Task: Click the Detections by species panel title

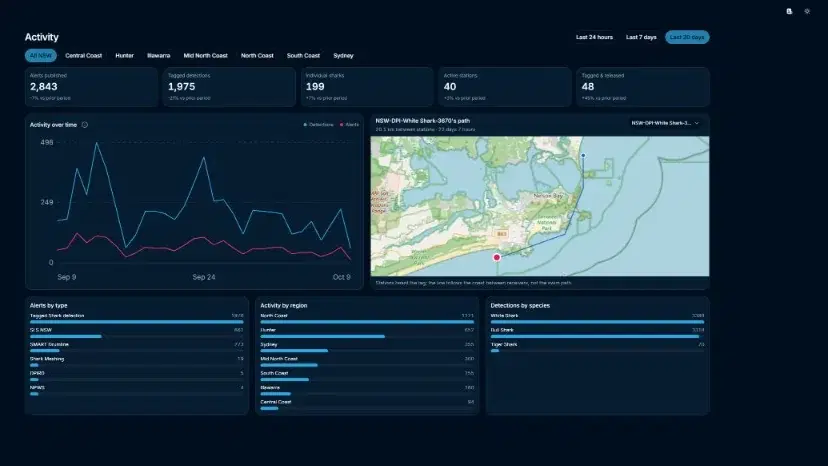Action: (x=520, y=305)
